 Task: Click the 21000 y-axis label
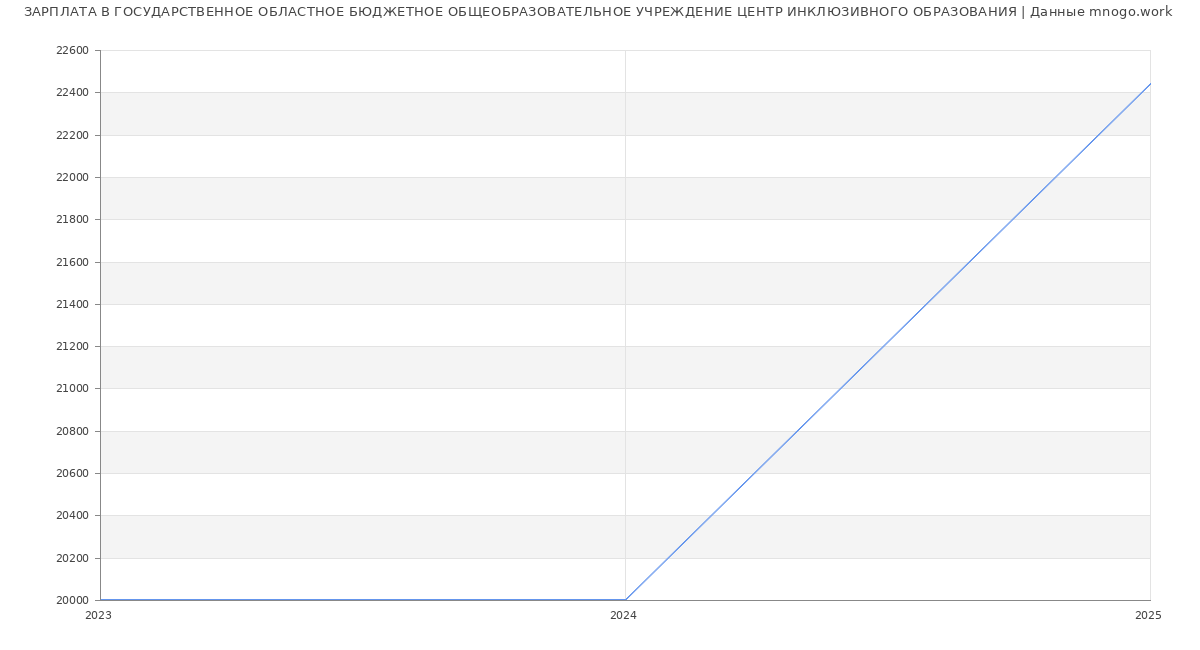72,389
